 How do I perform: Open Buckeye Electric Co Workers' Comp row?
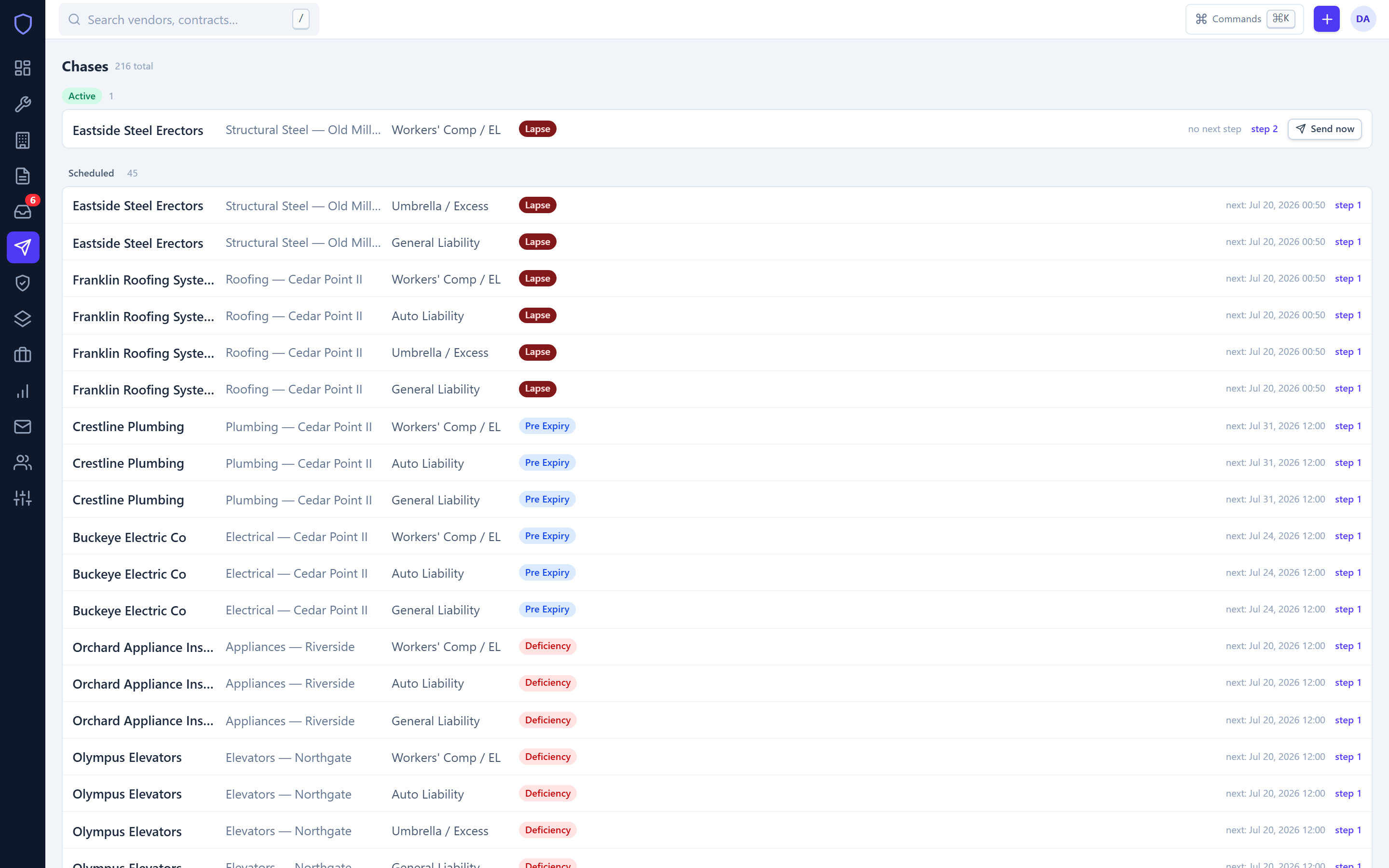click(717, 536)
